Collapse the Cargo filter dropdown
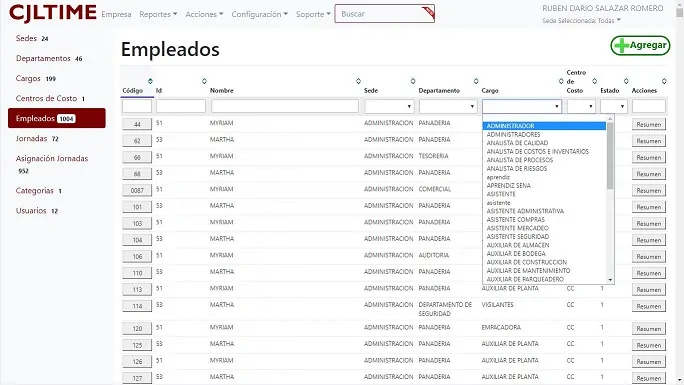This screenshot has width=684, height=385. [522, 106]
